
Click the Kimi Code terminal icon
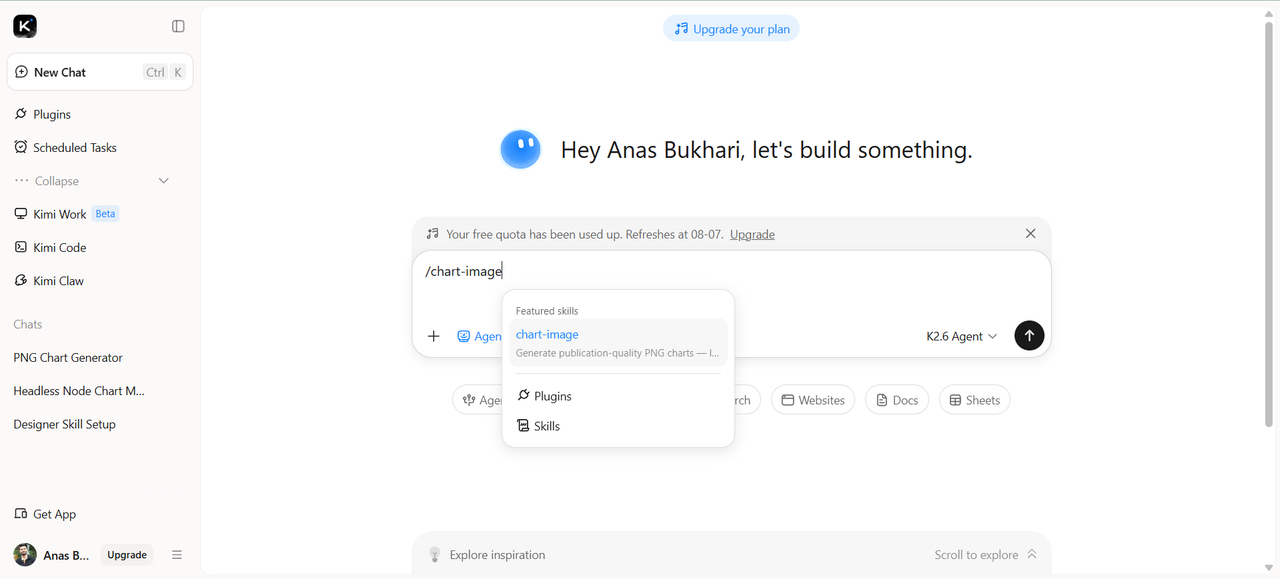click(21, 247)
